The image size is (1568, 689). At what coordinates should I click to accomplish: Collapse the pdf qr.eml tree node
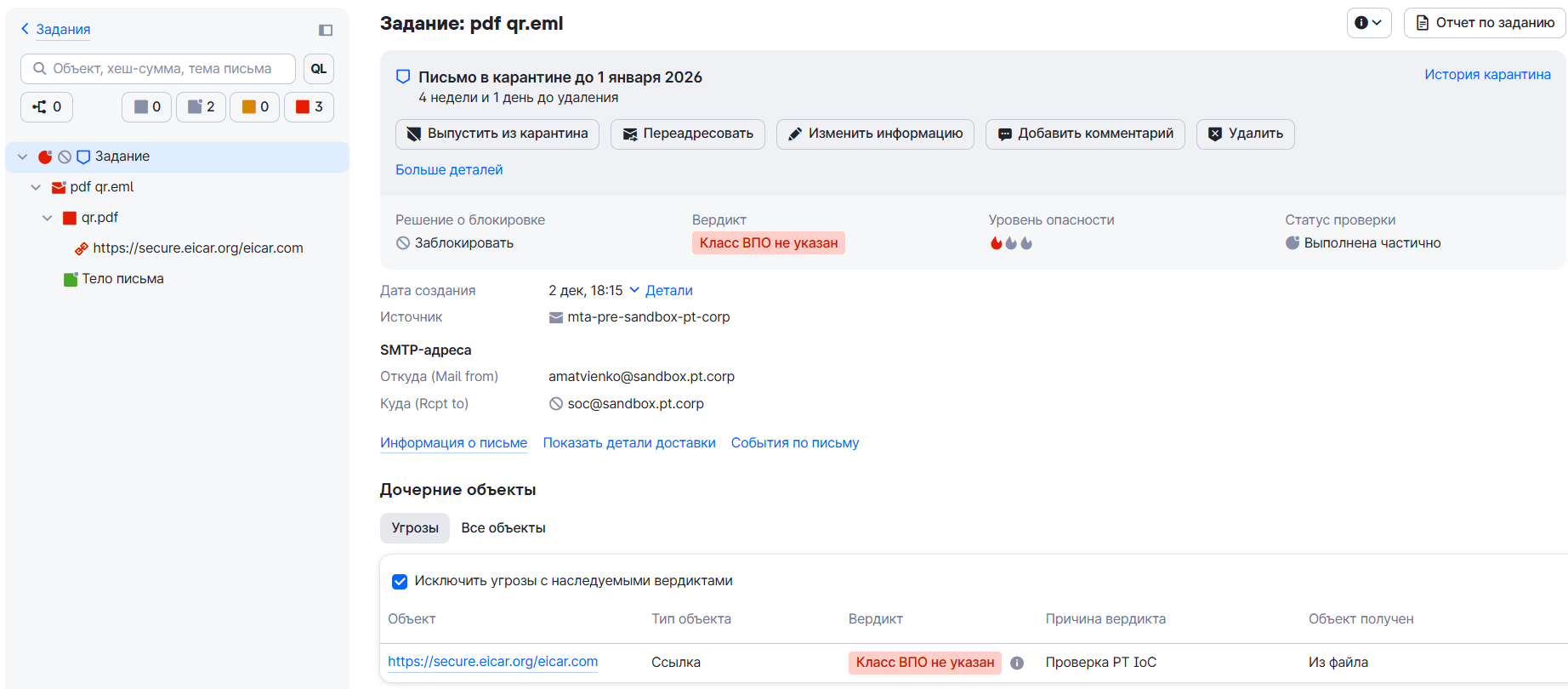[36, 187]
